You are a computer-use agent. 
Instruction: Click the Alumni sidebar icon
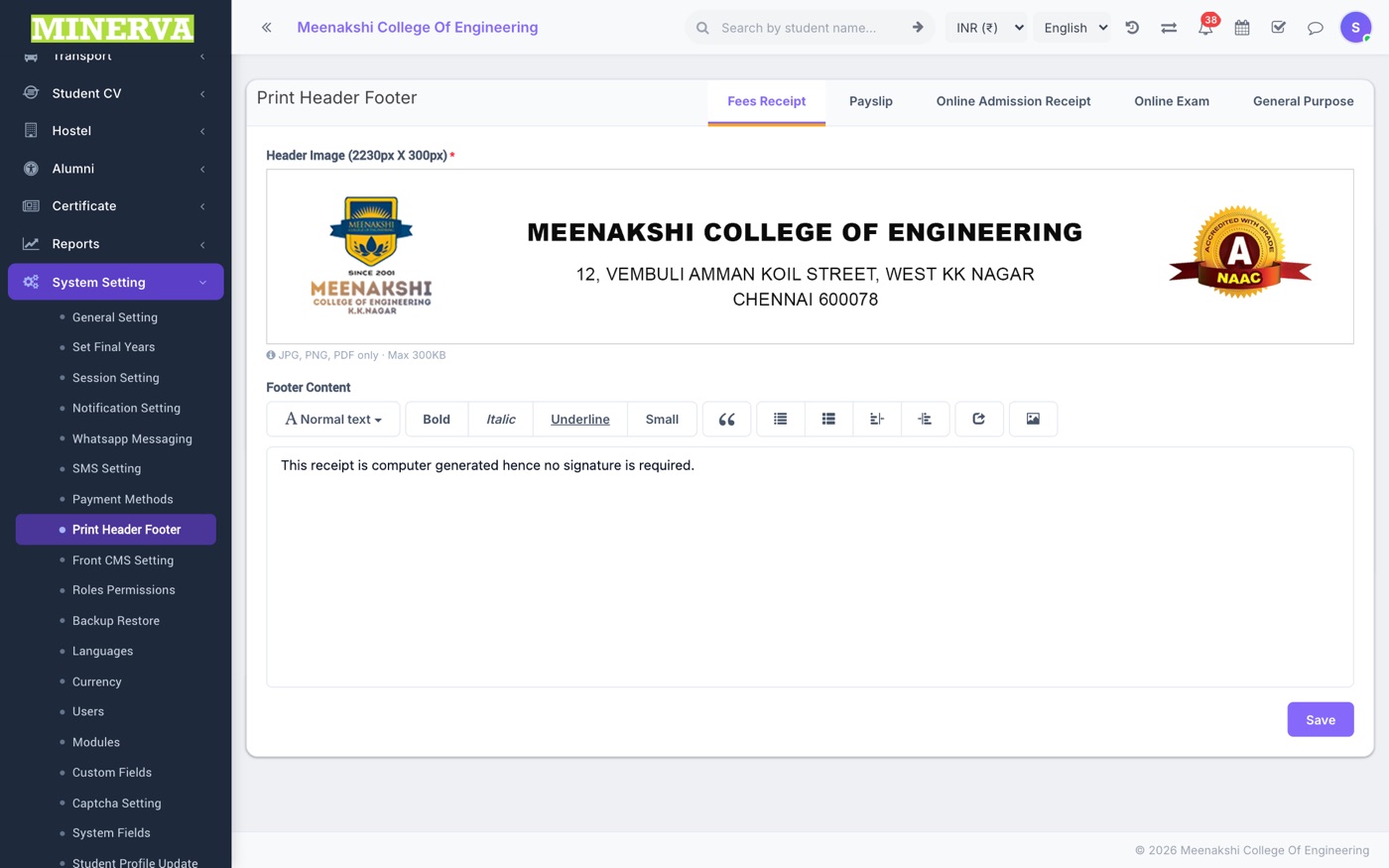point(31,169)
